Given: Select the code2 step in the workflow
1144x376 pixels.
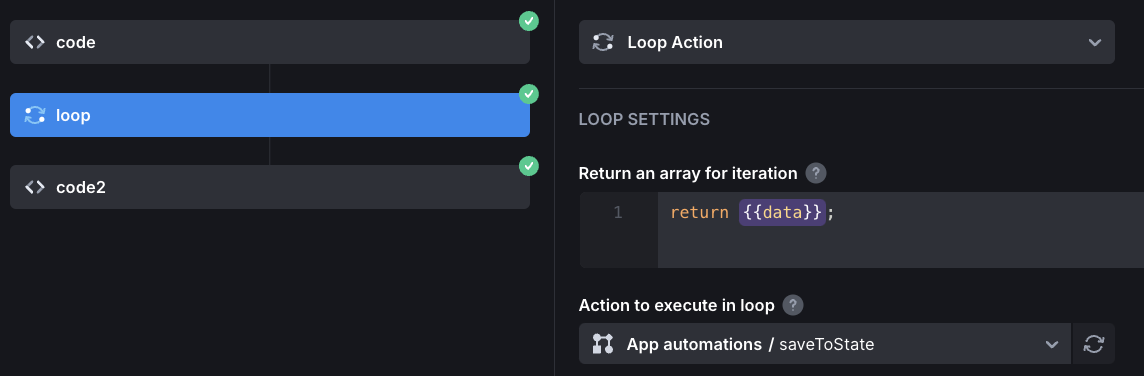Looking at the screenshot, I should click(269, 187).
